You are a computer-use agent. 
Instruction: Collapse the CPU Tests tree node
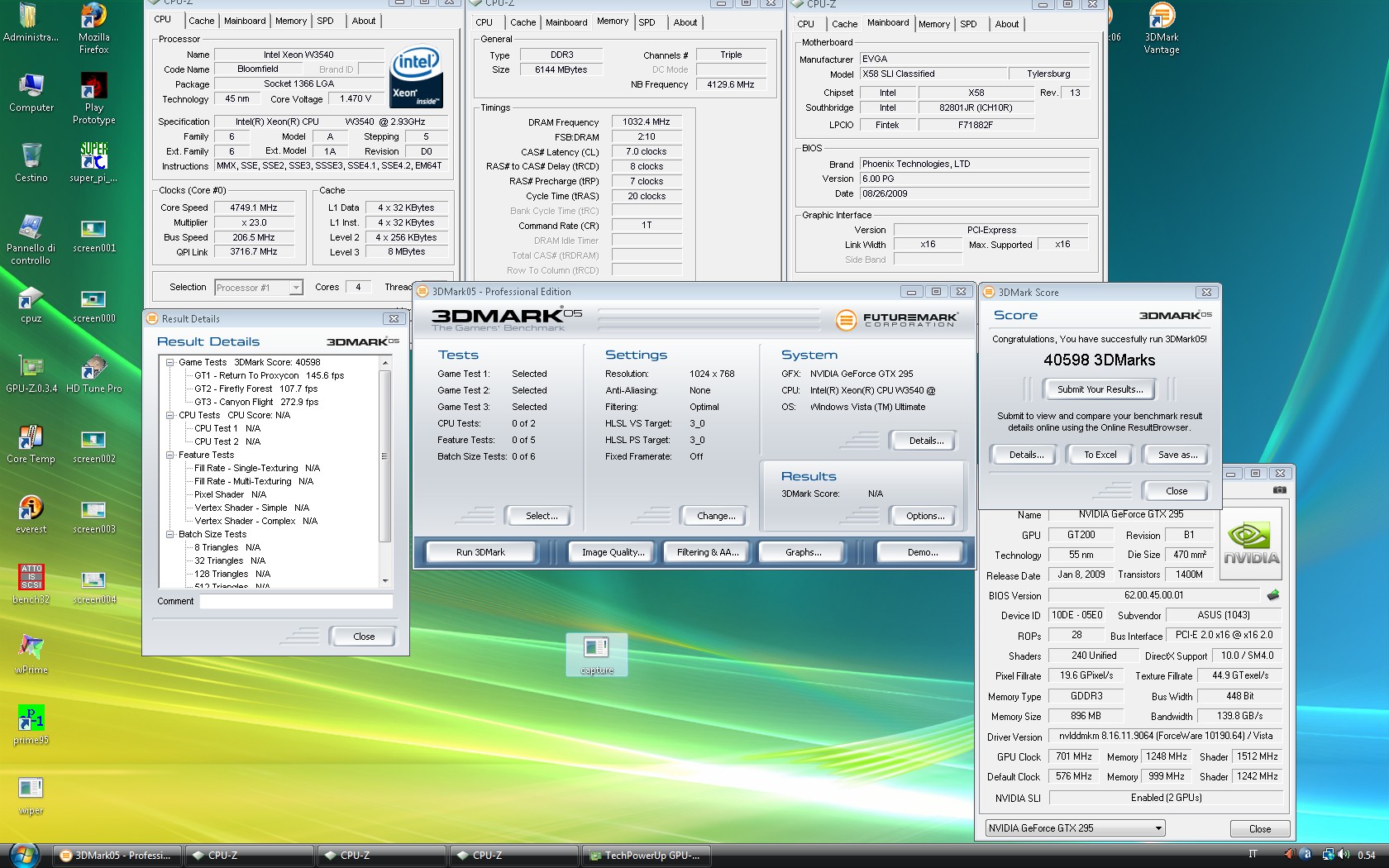click(x=169, y=415)
